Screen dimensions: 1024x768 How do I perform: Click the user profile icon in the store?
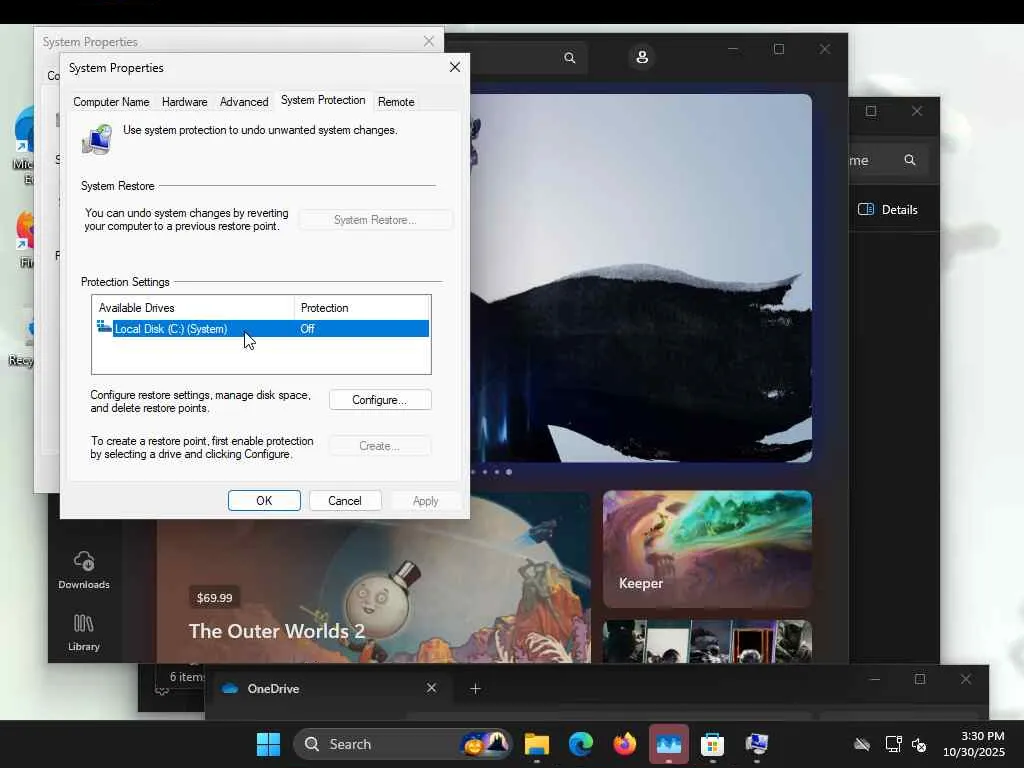point(642,58)
